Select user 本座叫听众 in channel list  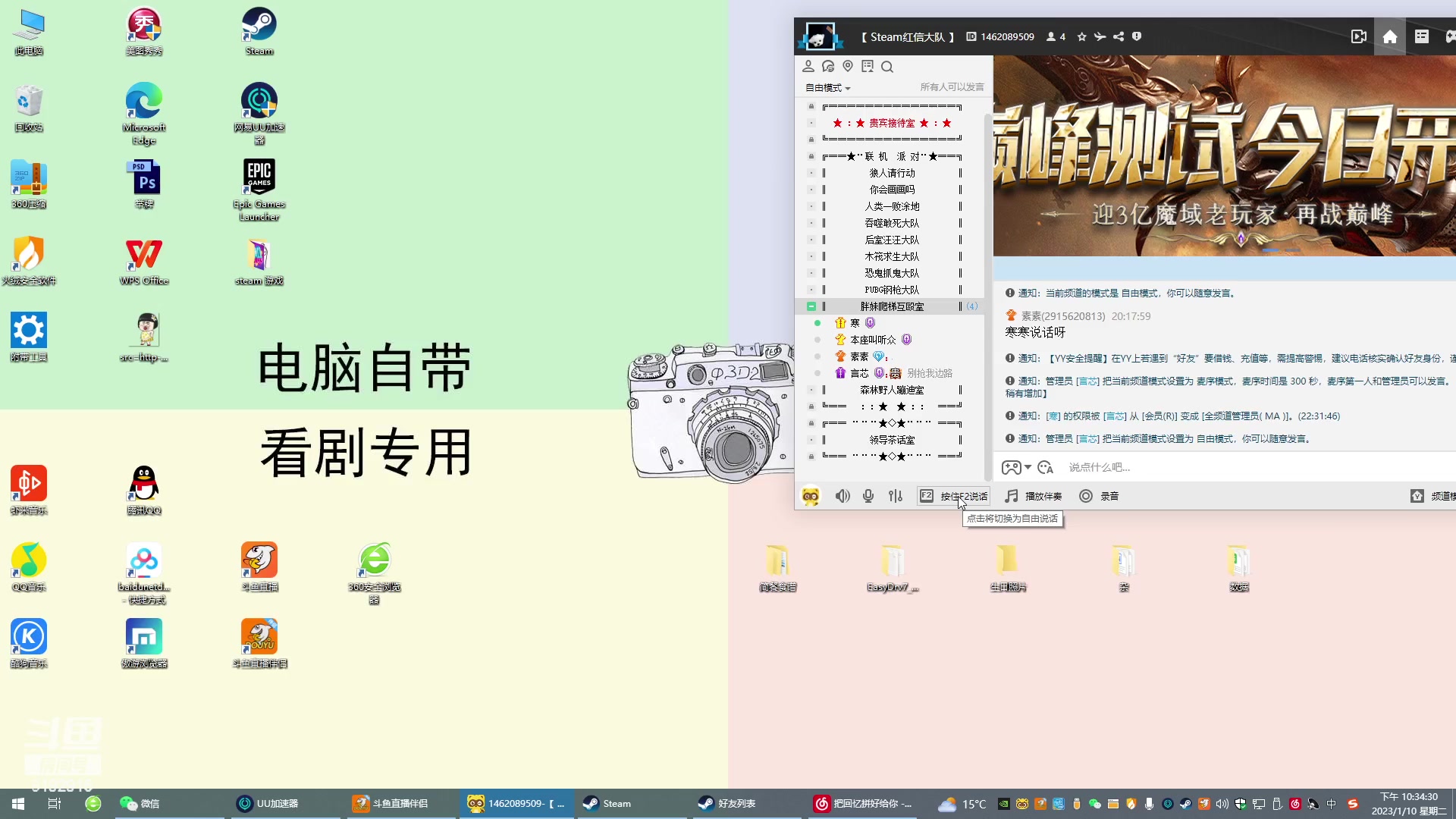point(873,340)
